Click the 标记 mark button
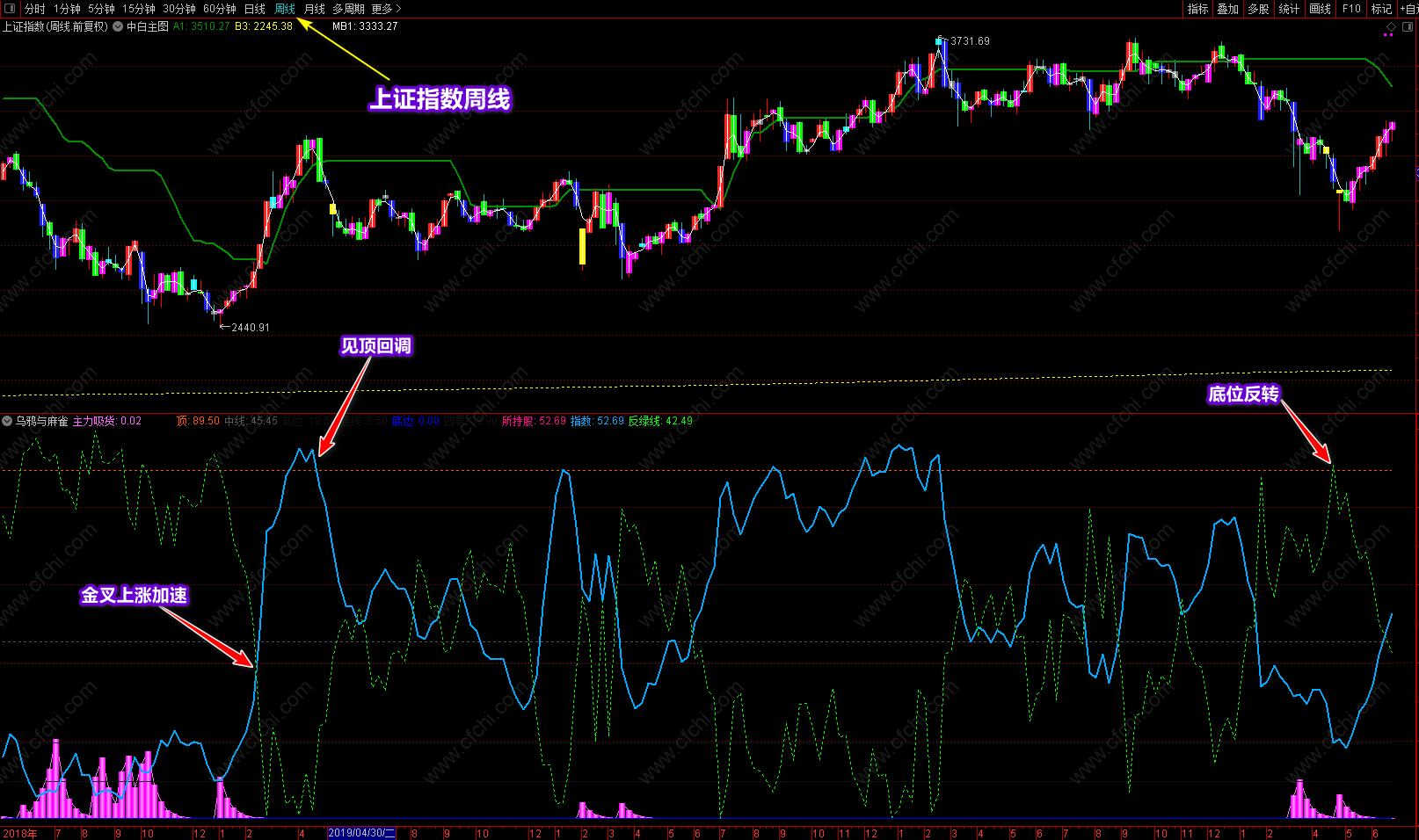 pyautogui.click(x=1382, y=9)
